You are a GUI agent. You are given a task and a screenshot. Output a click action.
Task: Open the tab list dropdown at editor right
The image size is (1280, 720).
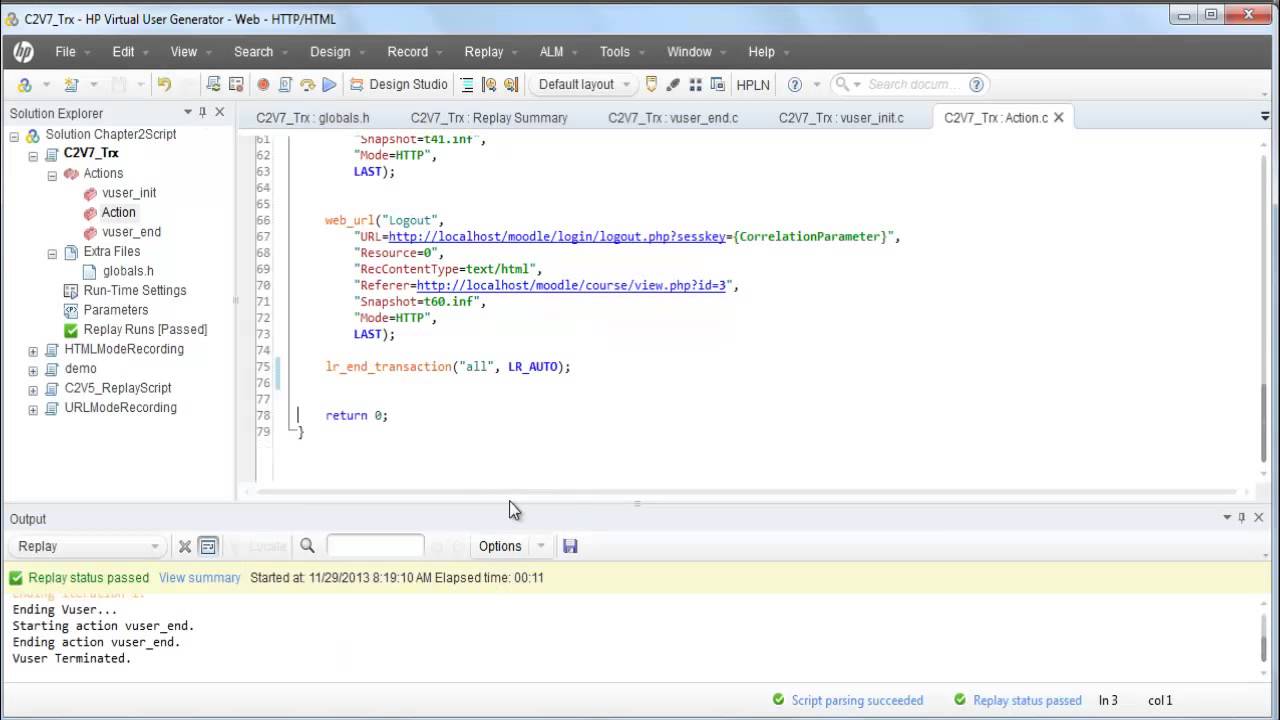(x=1264, y=117)
